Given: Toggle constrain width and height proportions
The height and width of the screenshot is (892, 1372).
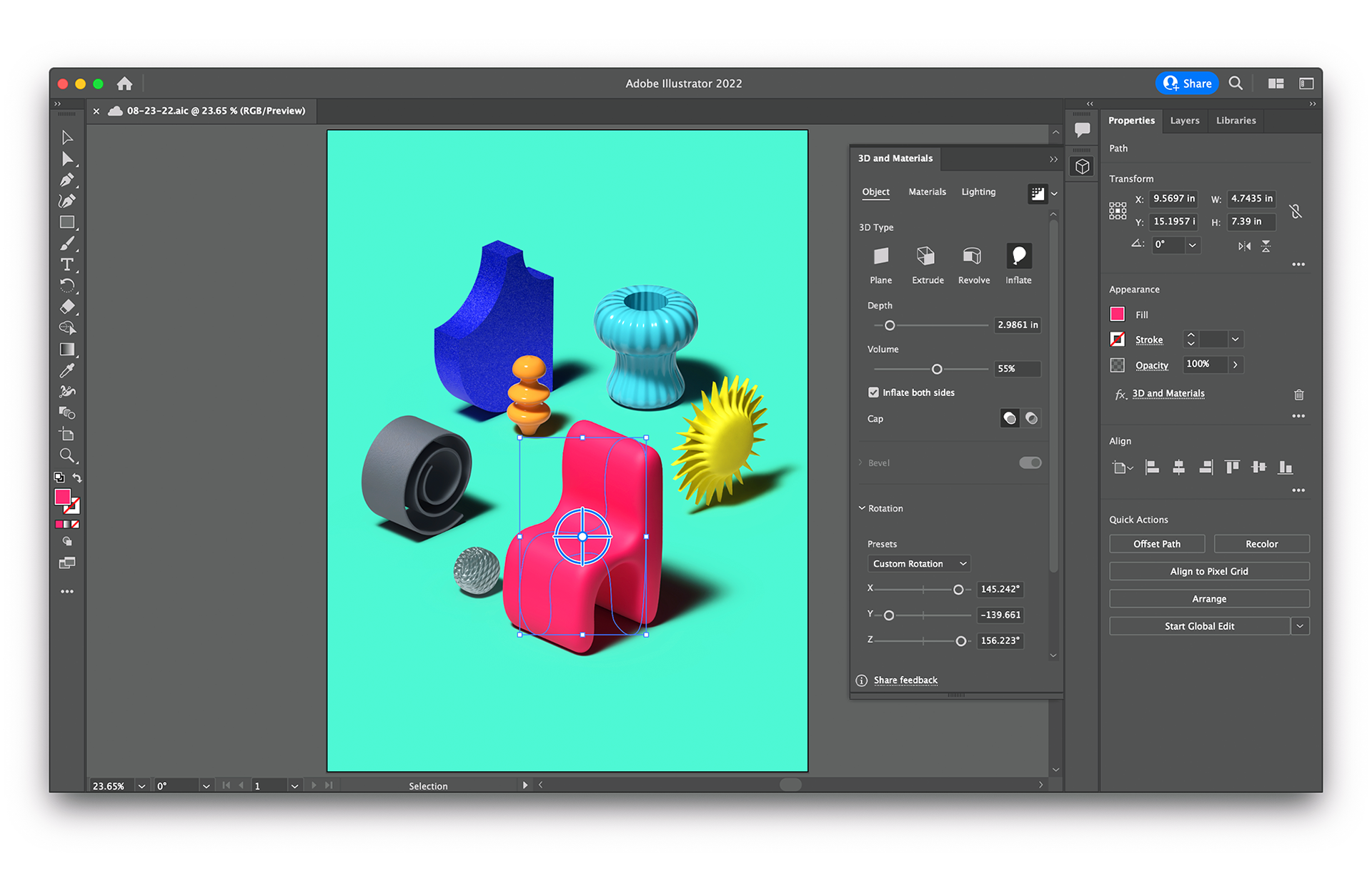Looking at the screenshot, I should click(x=1296, y=211).
